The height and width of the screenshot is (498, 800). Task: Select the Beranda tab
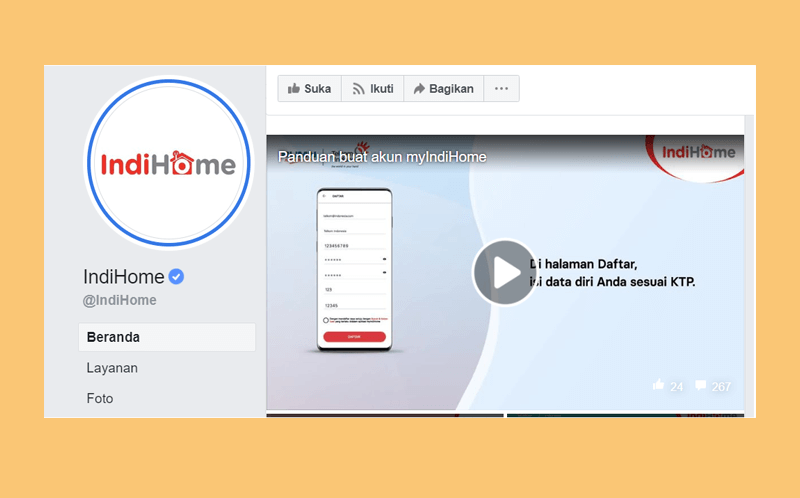tap(167, 337)
